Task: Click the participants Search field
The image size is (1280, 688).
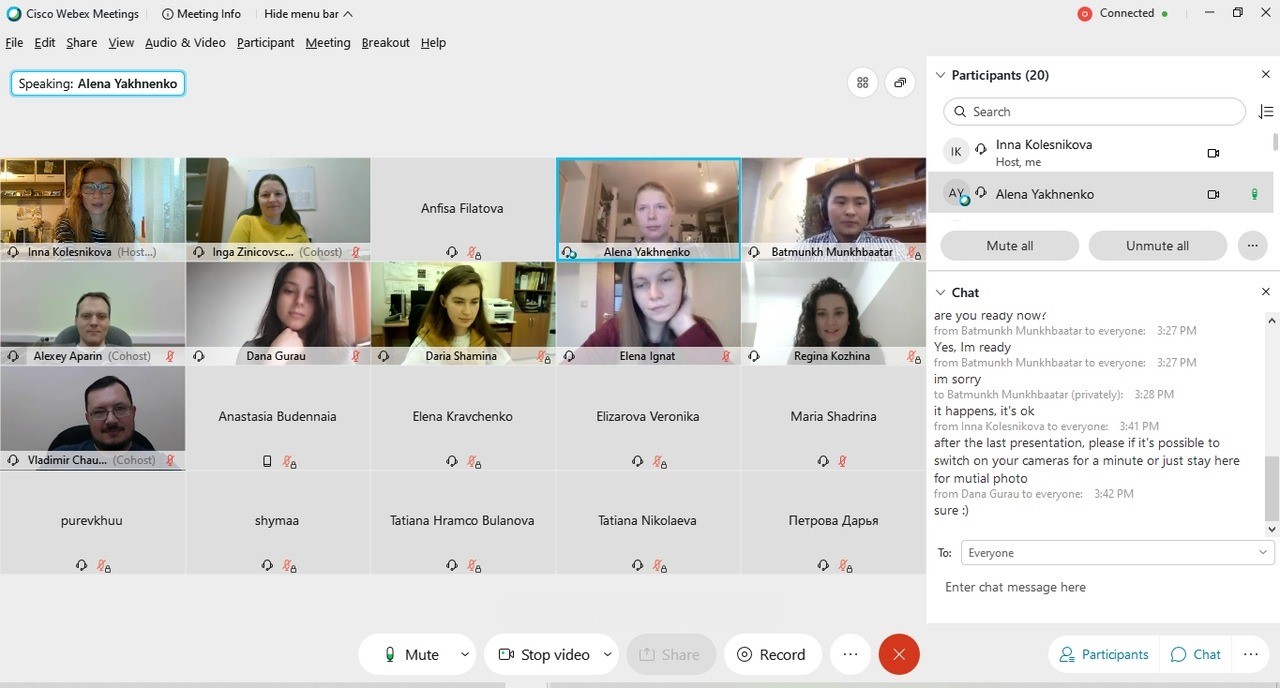Action: tap(1094, 112)
